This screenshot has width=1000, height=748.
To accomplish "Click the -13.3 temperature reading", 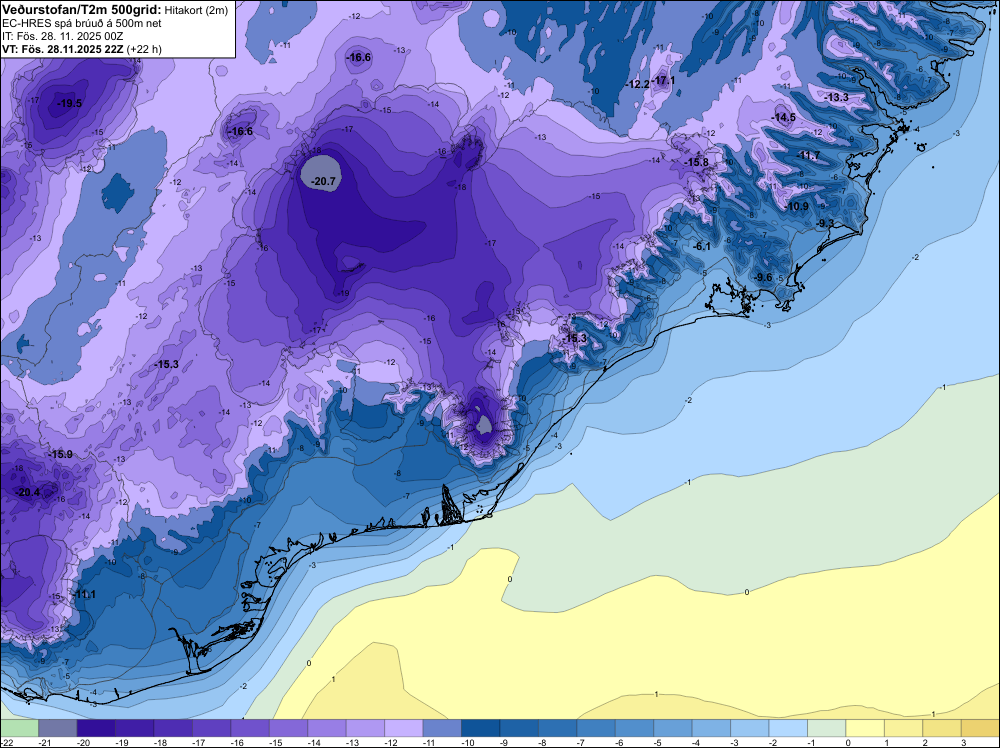I will click(837, 97).
